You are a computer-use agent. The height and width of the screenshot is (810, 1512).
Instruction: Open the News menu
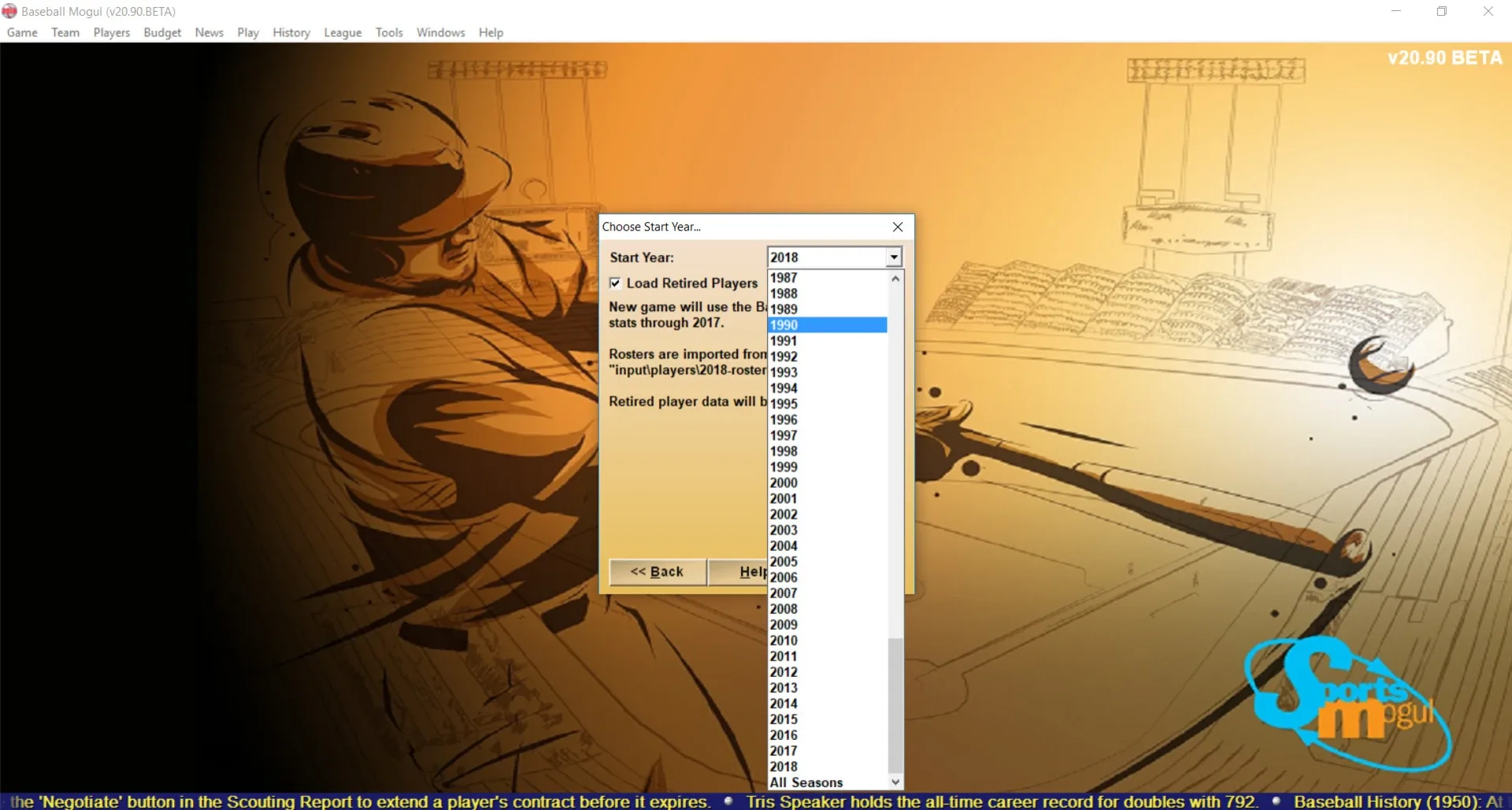point(209,32)
